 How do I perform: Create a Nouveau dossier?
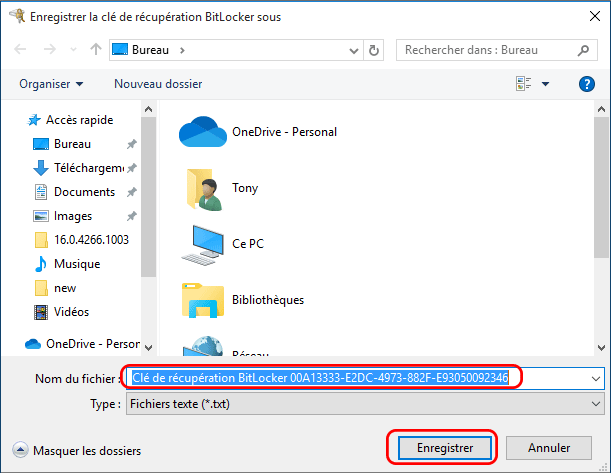coord(158,84)
